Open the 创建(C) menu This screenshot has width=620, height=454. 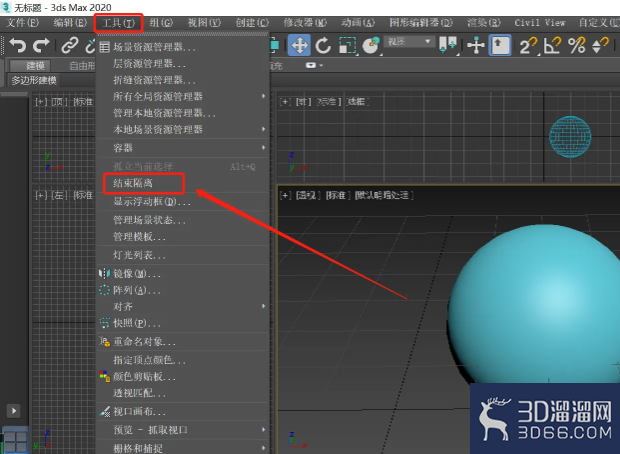(252, 23)
